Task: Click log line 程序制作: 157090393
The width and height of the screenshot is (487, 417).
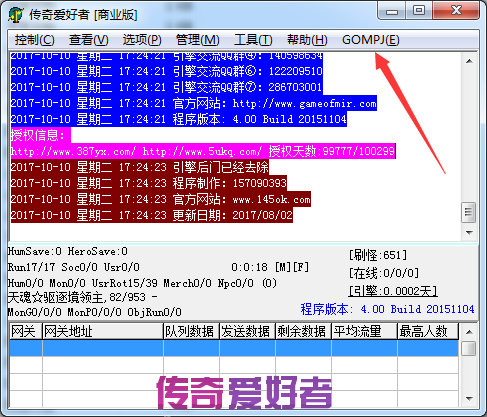Action: 149,183
